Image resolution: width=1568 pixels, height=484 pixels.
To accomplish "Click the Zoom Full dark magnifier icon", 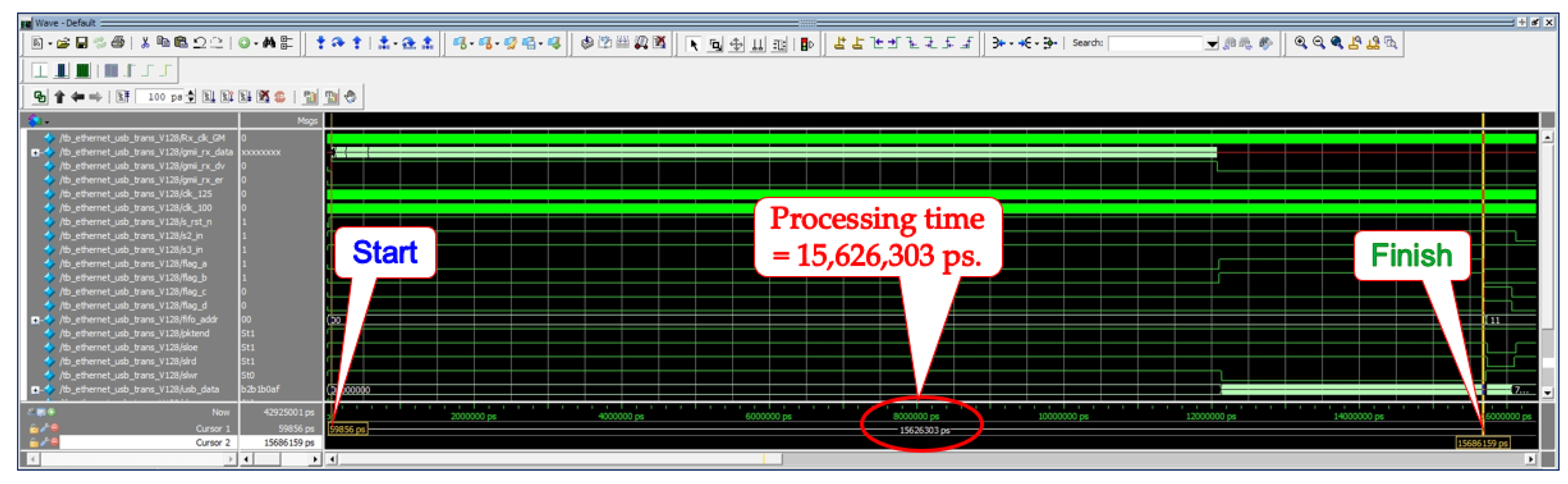I will pos(1337,43).
